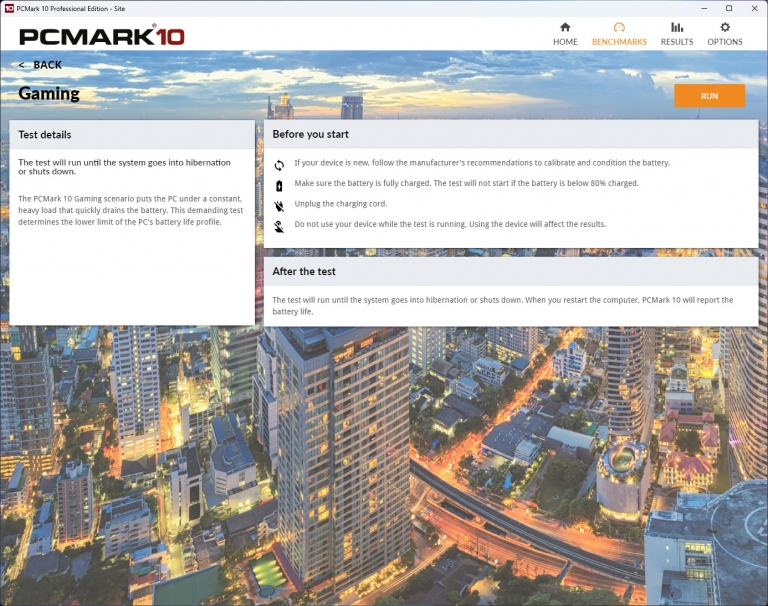Screen dimensions: 768x606
Task: Close the PCMark 10 window
Action: (x=755, y=8)
